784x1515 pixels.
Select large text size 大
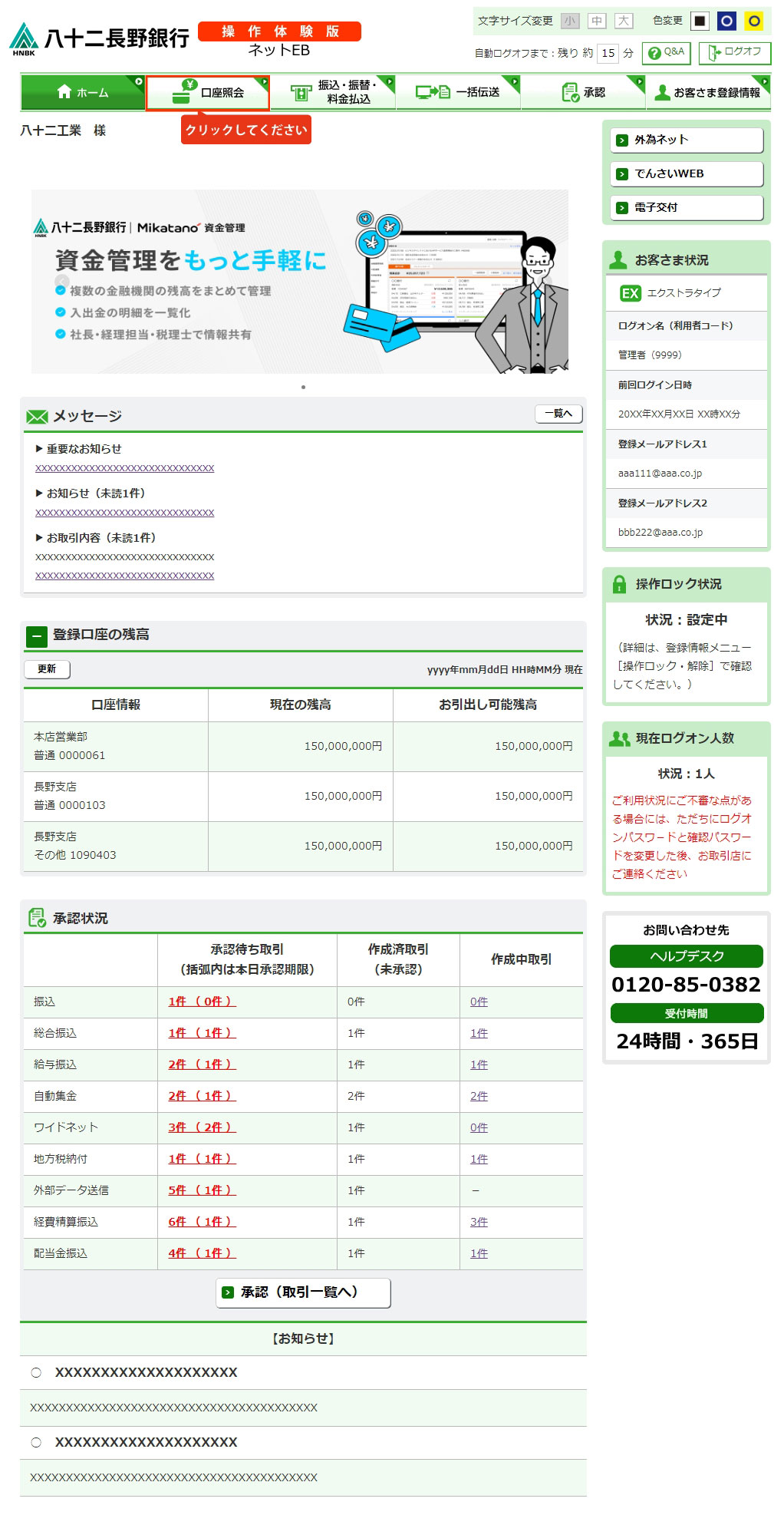click(624, 21)
